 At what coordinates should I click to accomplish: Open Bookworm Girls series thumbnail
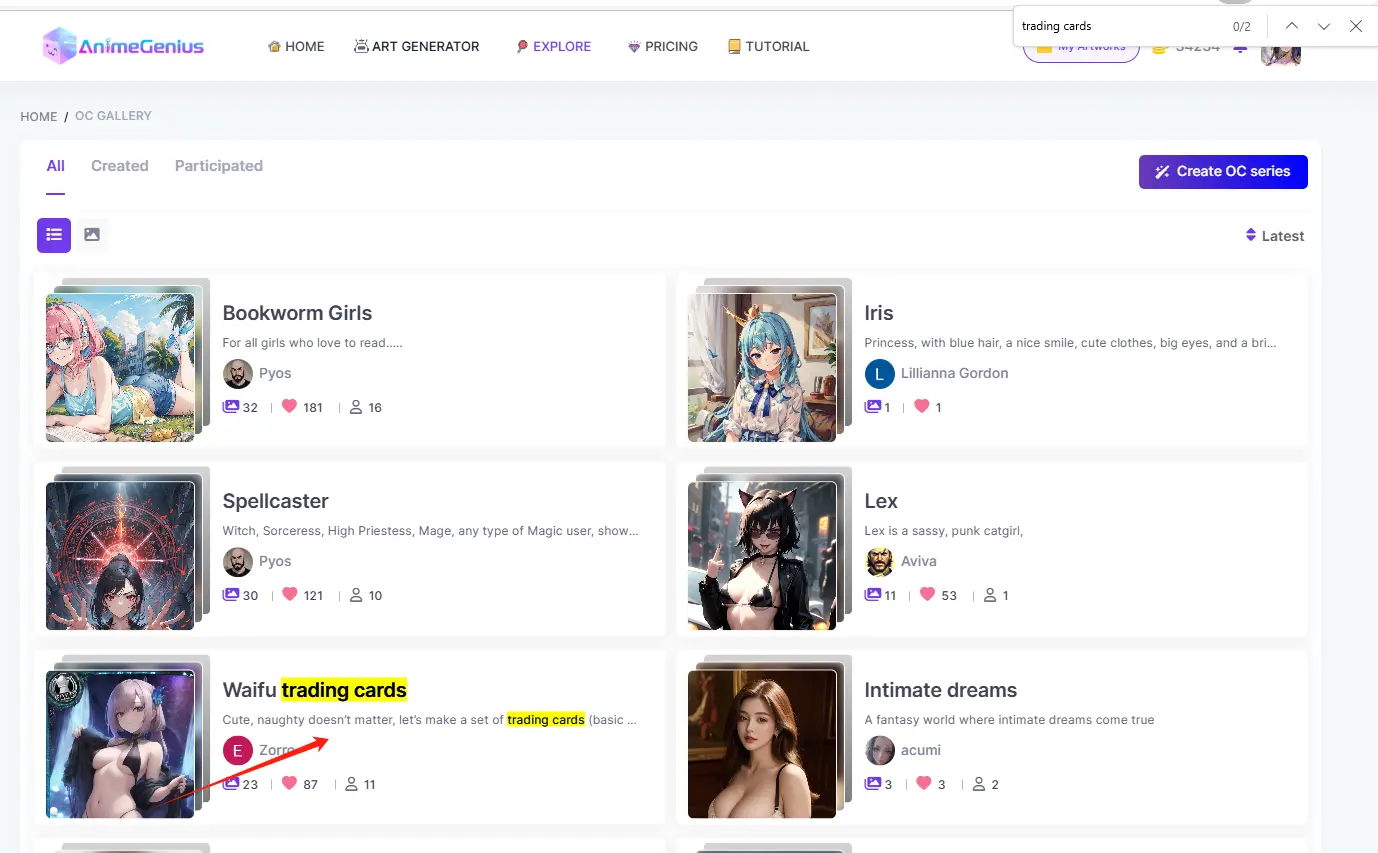(120, 367)
